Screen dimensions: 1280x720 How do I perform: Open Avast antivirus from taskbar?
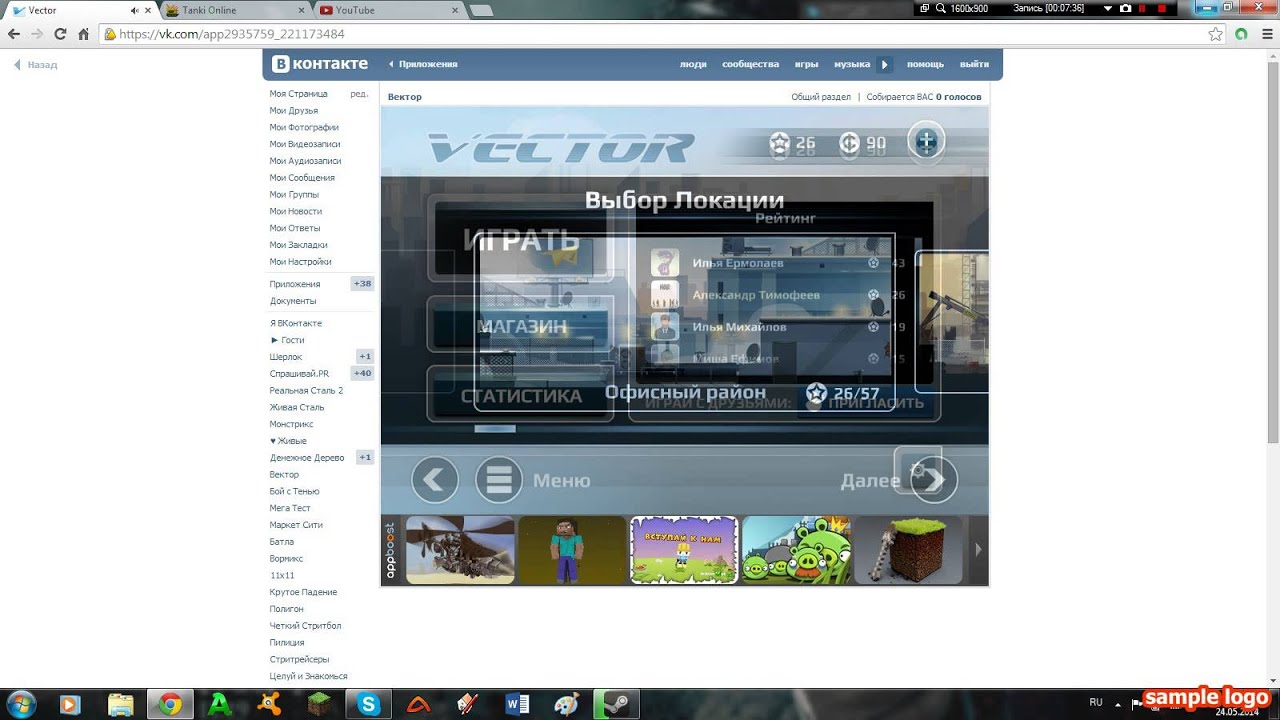pos(270,704)
